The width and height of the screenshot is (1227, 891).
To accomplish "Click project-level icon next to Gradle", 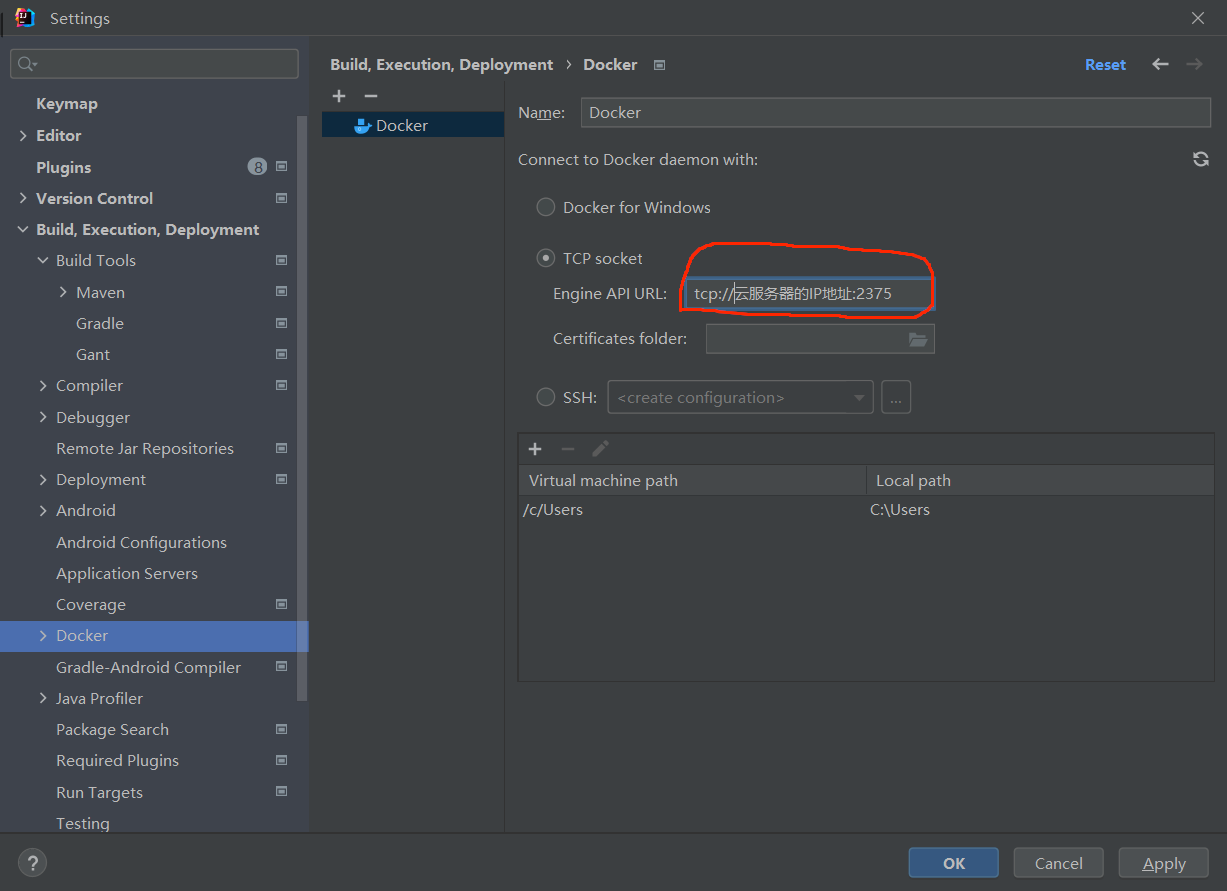I will 281,323.
